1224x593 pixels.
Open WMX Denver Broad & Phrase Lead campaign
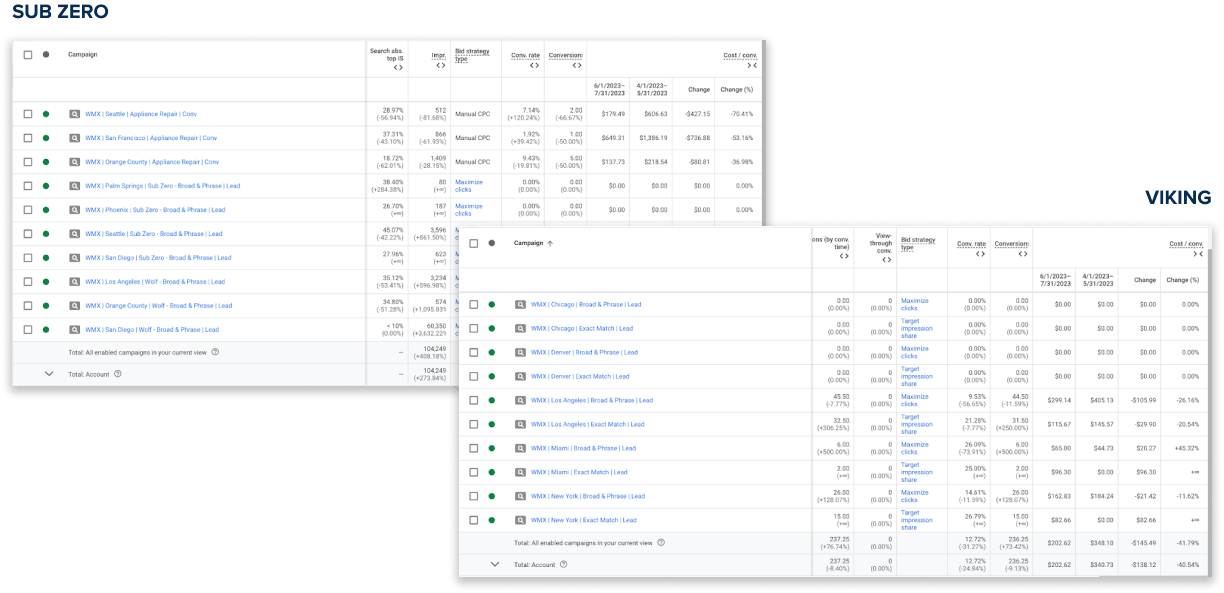(x=584, y=352)
